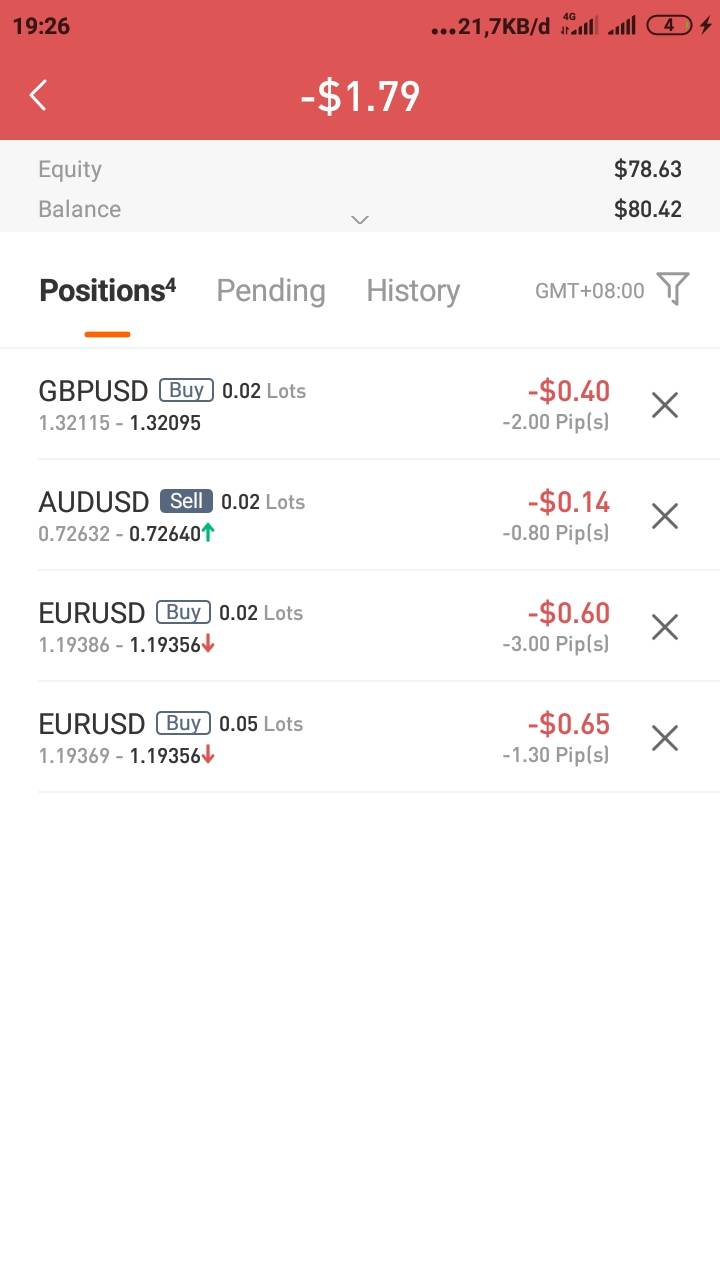The width and height of the screenshot is (720, 1280).
Task: Tap the back arrow icon
Action: pyautogui.click(x=38, y=96)
